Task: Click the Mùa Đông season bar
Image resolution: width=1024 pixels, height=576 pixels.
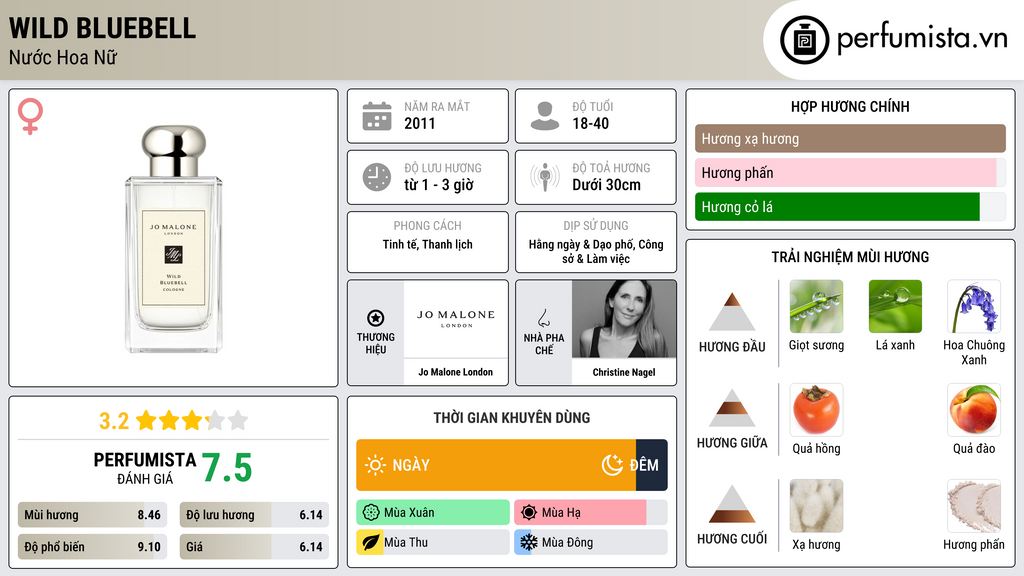Action: 591,543
